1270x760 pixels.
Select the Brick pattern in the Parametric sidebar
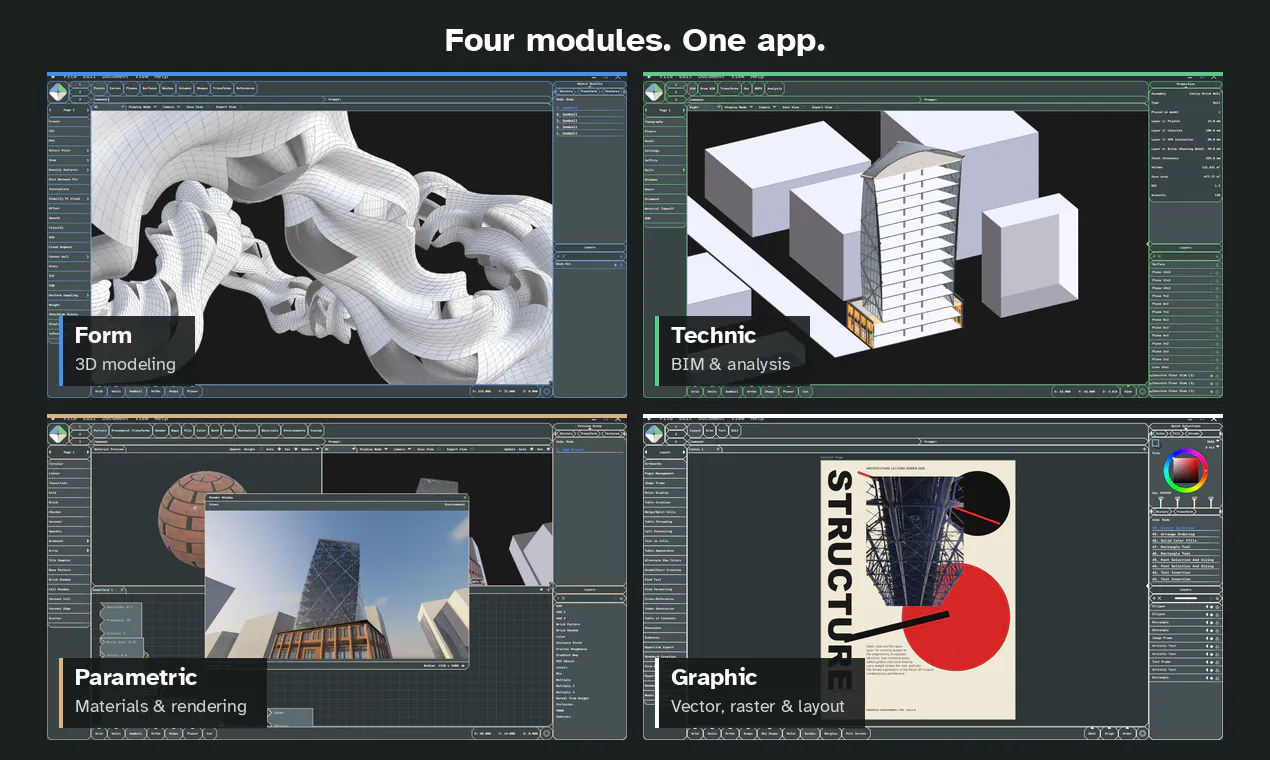(68, 502)
